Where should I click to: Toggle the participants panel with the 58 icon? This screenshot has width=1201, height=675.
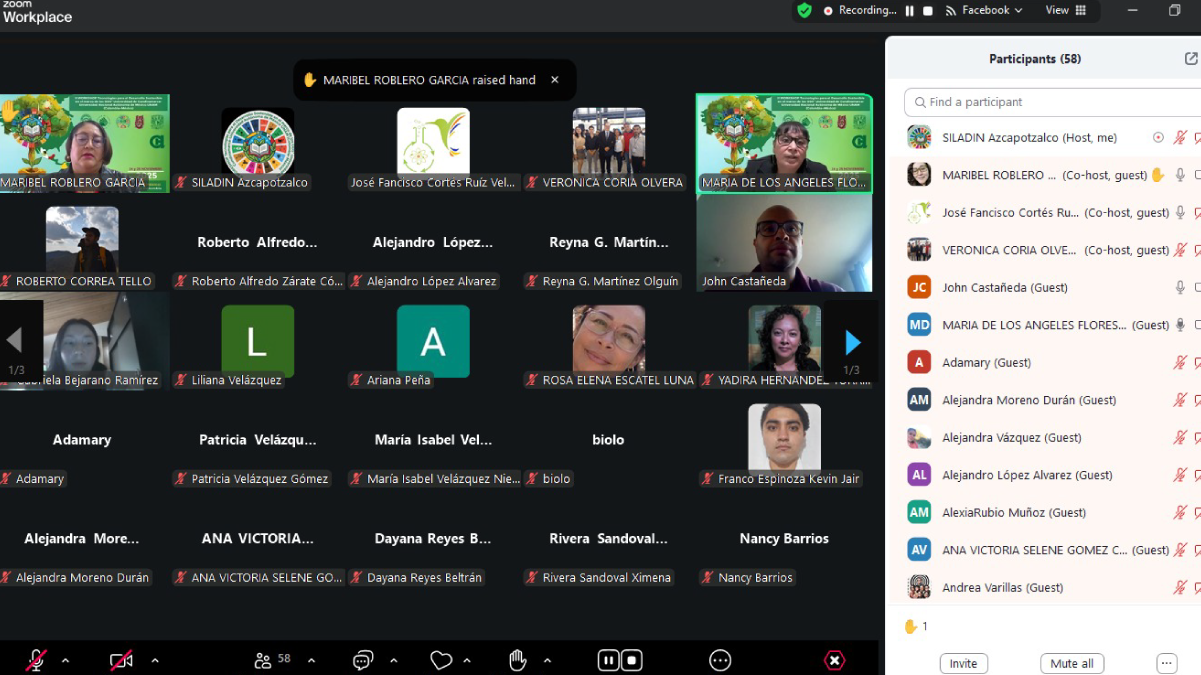(272, 660)
